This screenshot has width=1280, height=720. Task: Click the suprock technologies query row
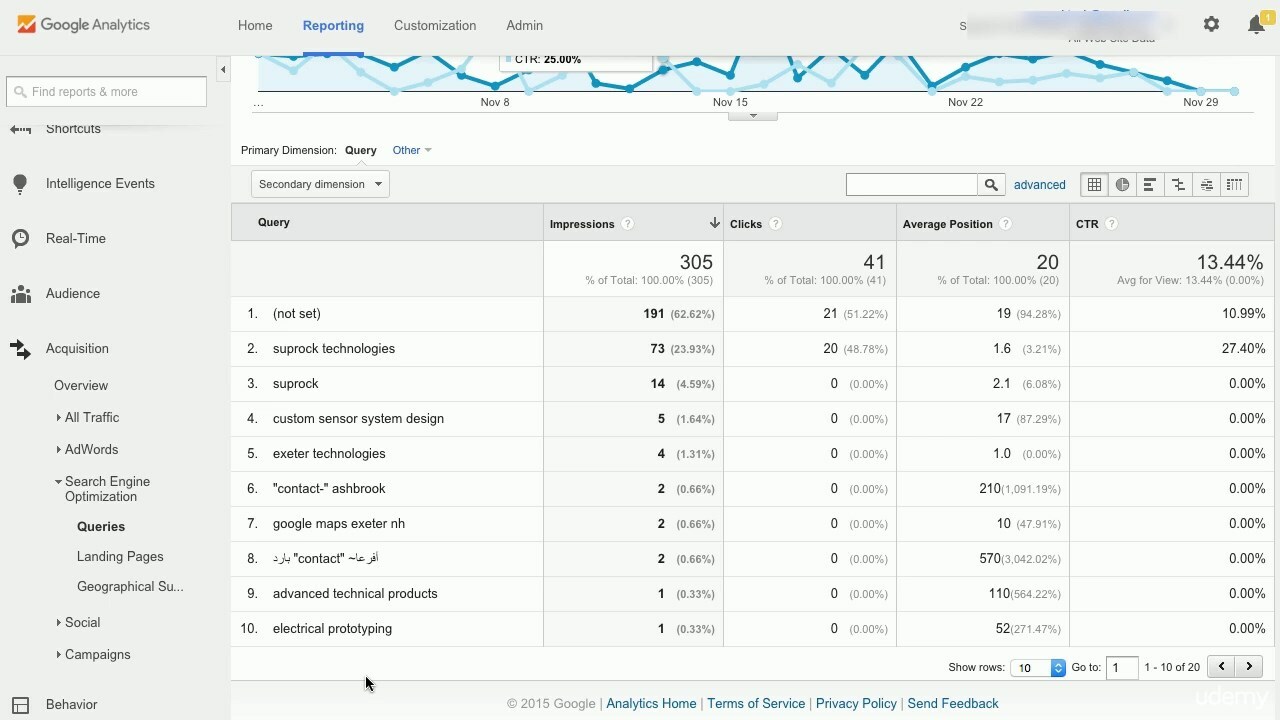(334, 349)
